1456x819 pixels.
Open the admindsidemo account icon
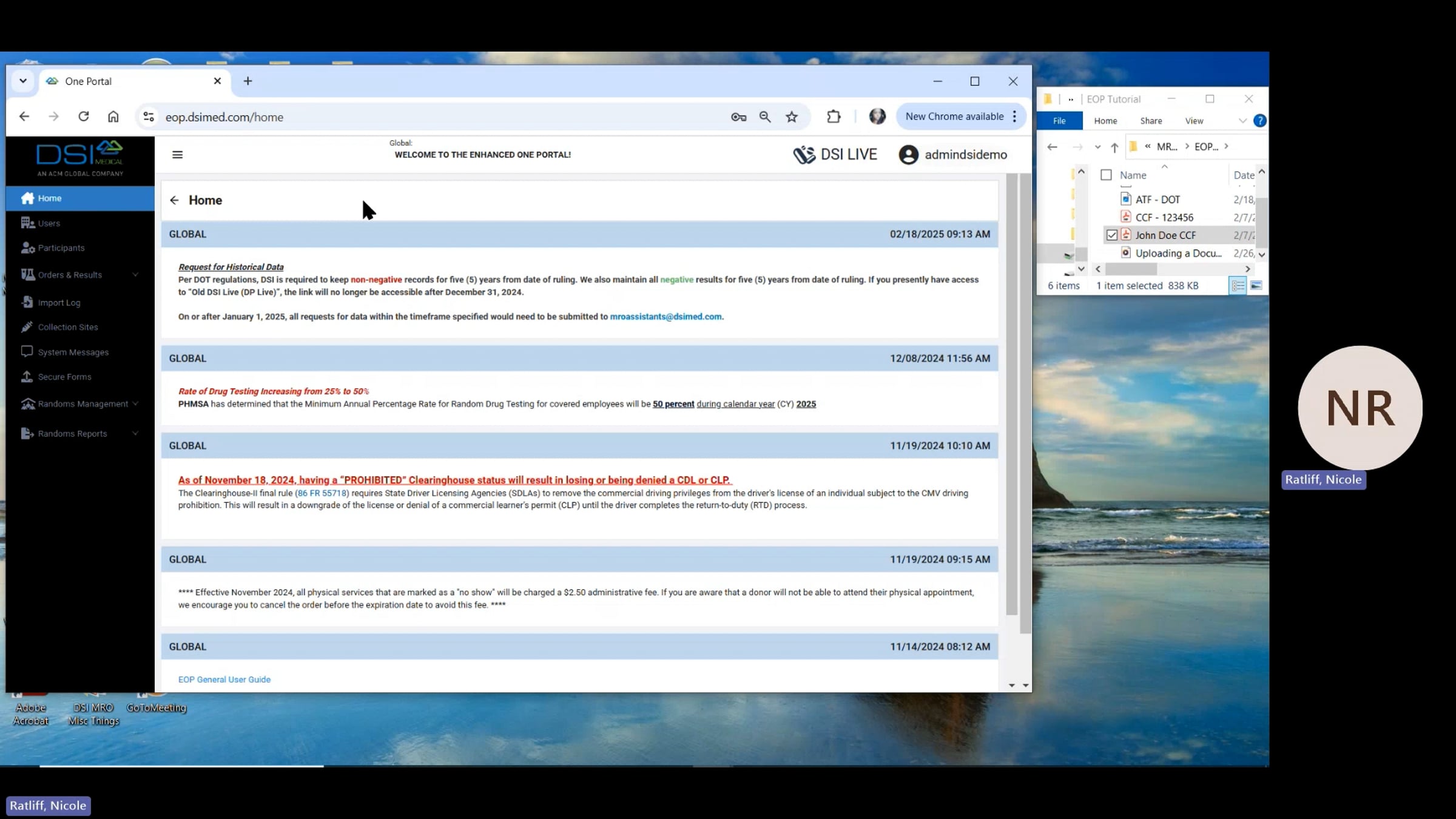point(908,155)
